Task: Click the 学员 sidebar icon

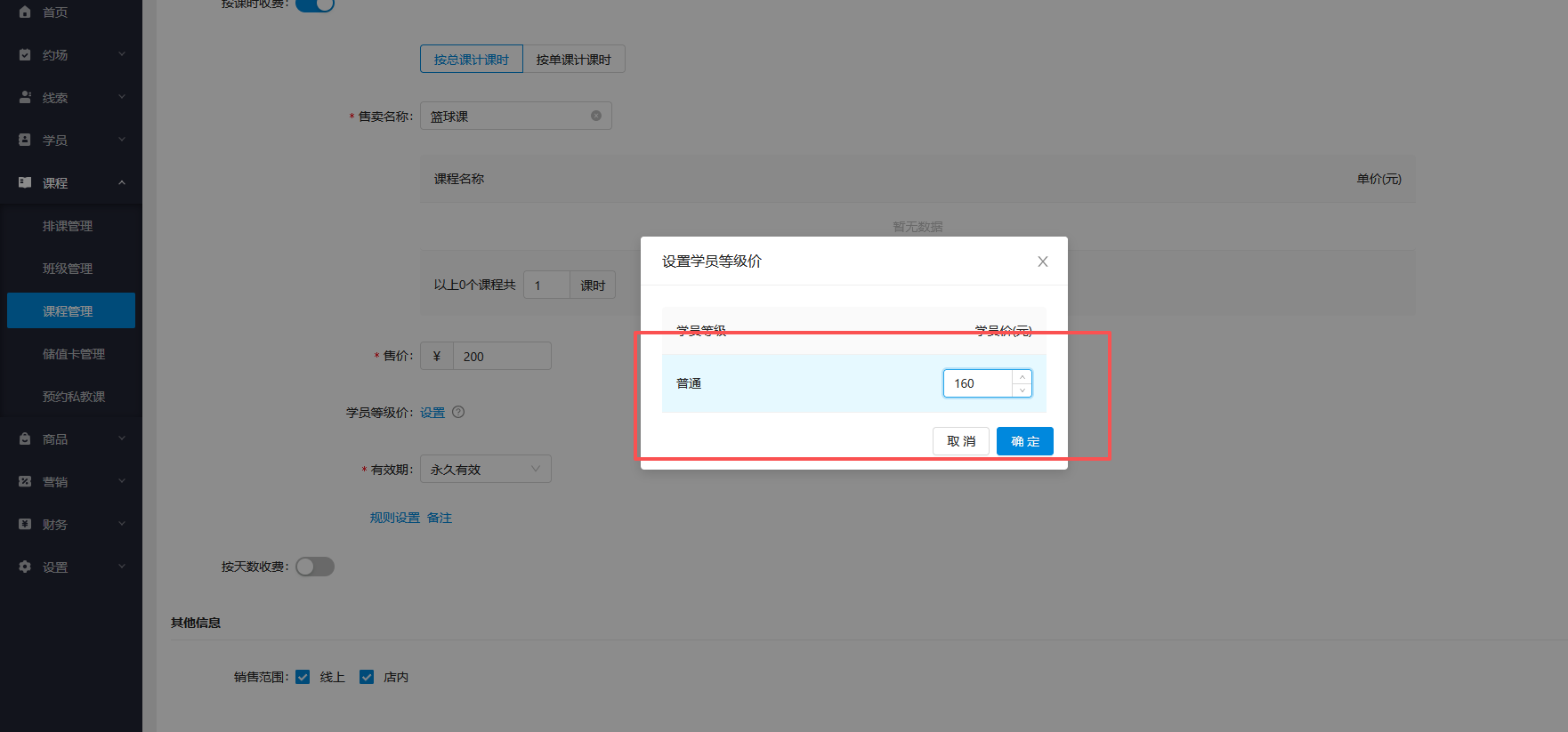Action: (25, 140)
